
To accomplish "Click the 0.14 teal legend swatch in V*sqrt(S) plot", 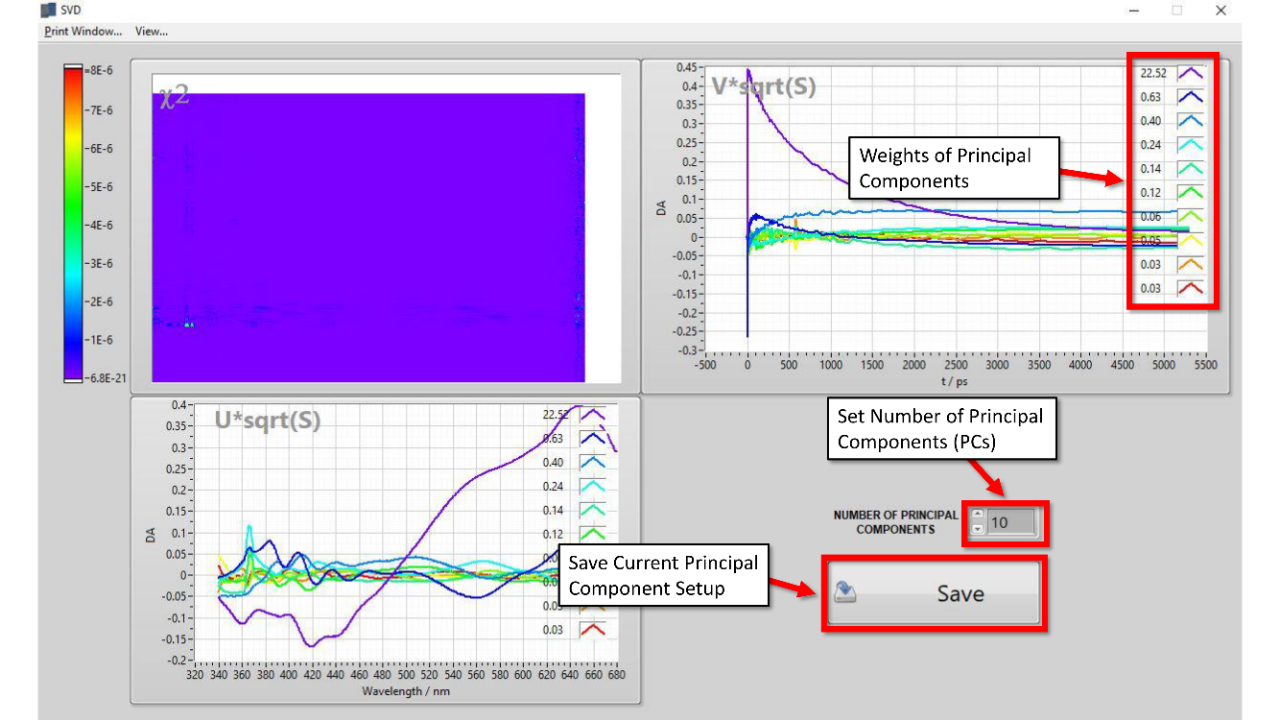I will [x=1191, y=169].
